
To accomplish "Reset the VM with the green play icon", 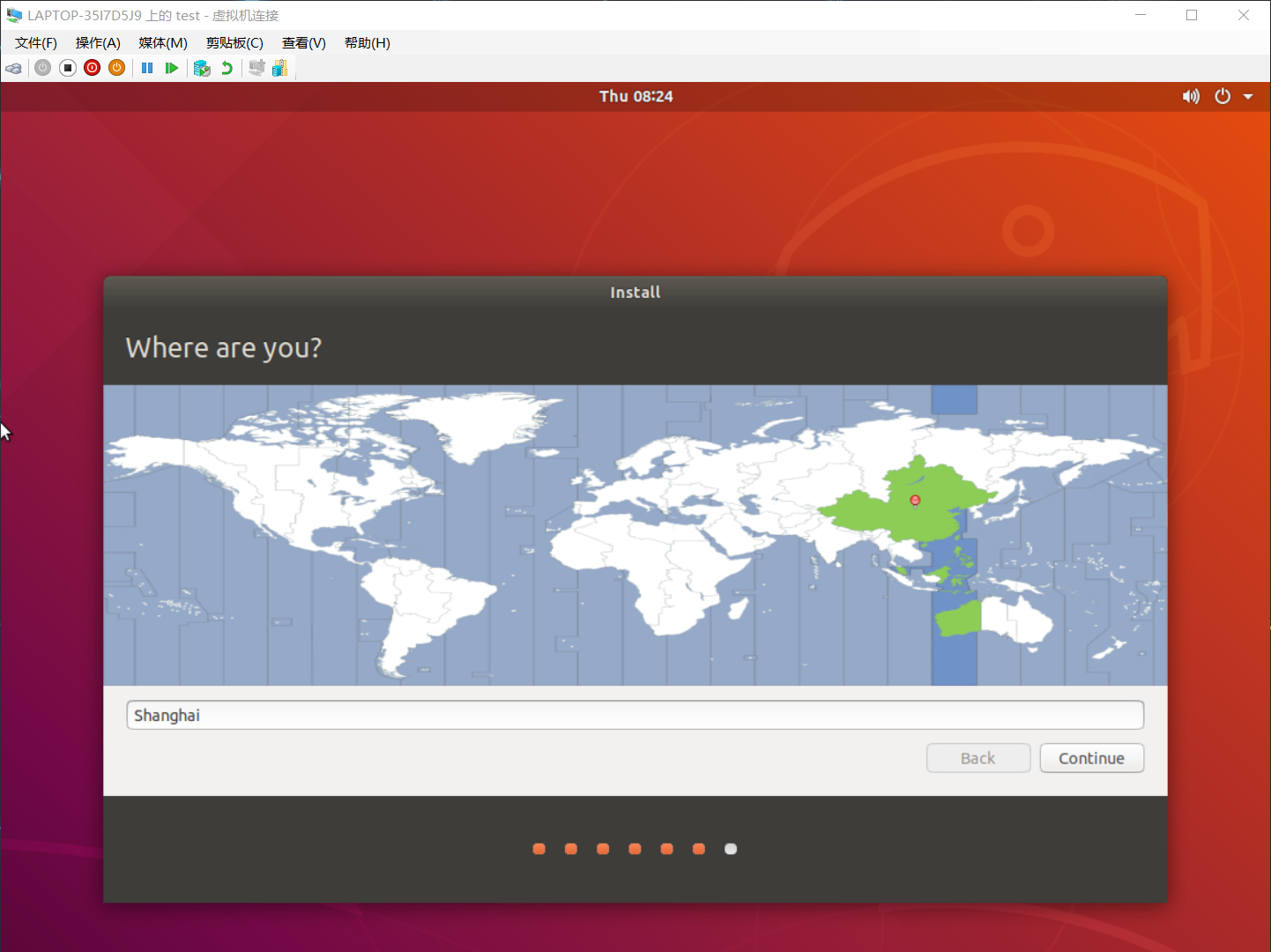I will click(172, 68).
